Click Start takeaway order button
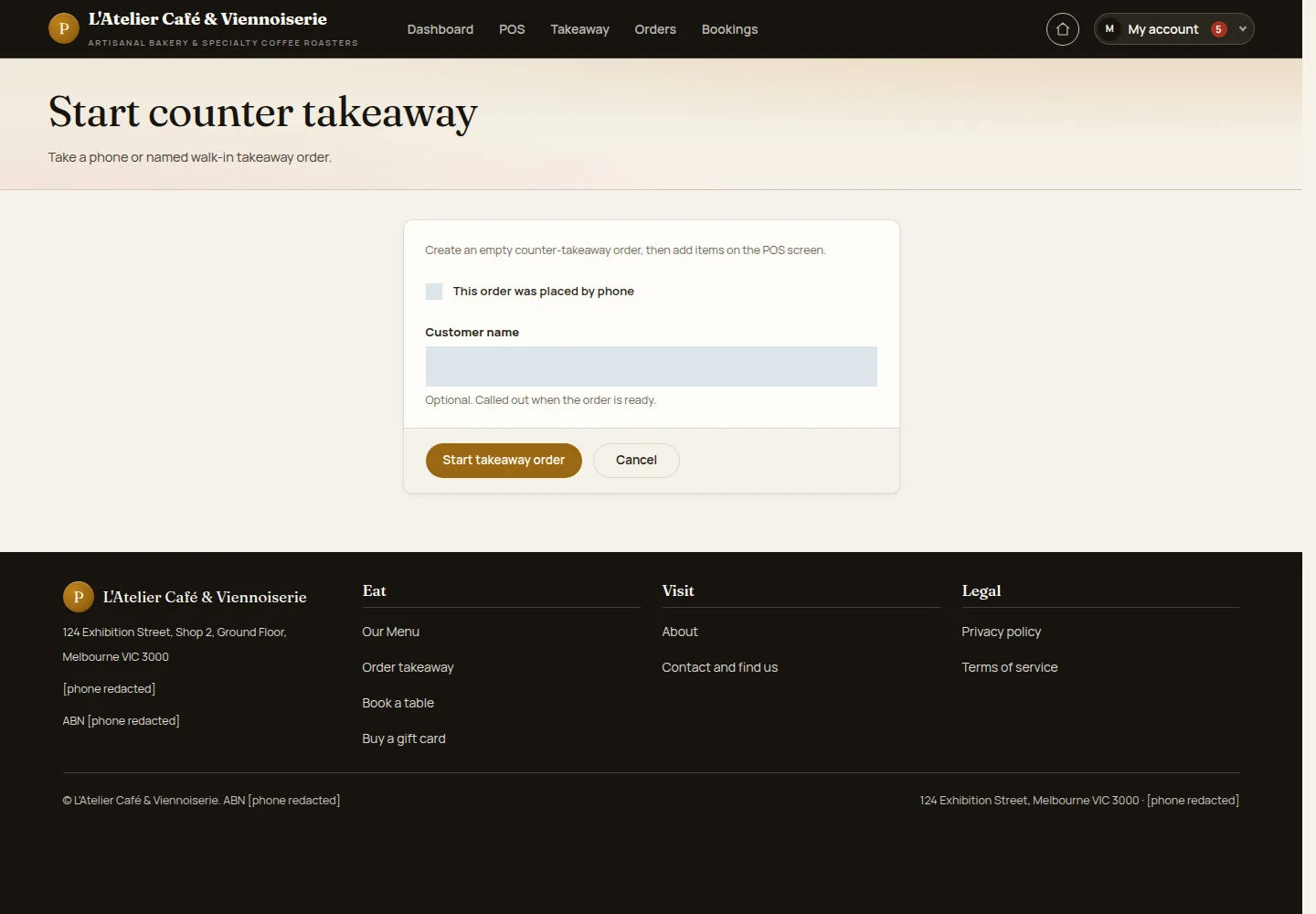1316x914 pixels. (504, 460)
